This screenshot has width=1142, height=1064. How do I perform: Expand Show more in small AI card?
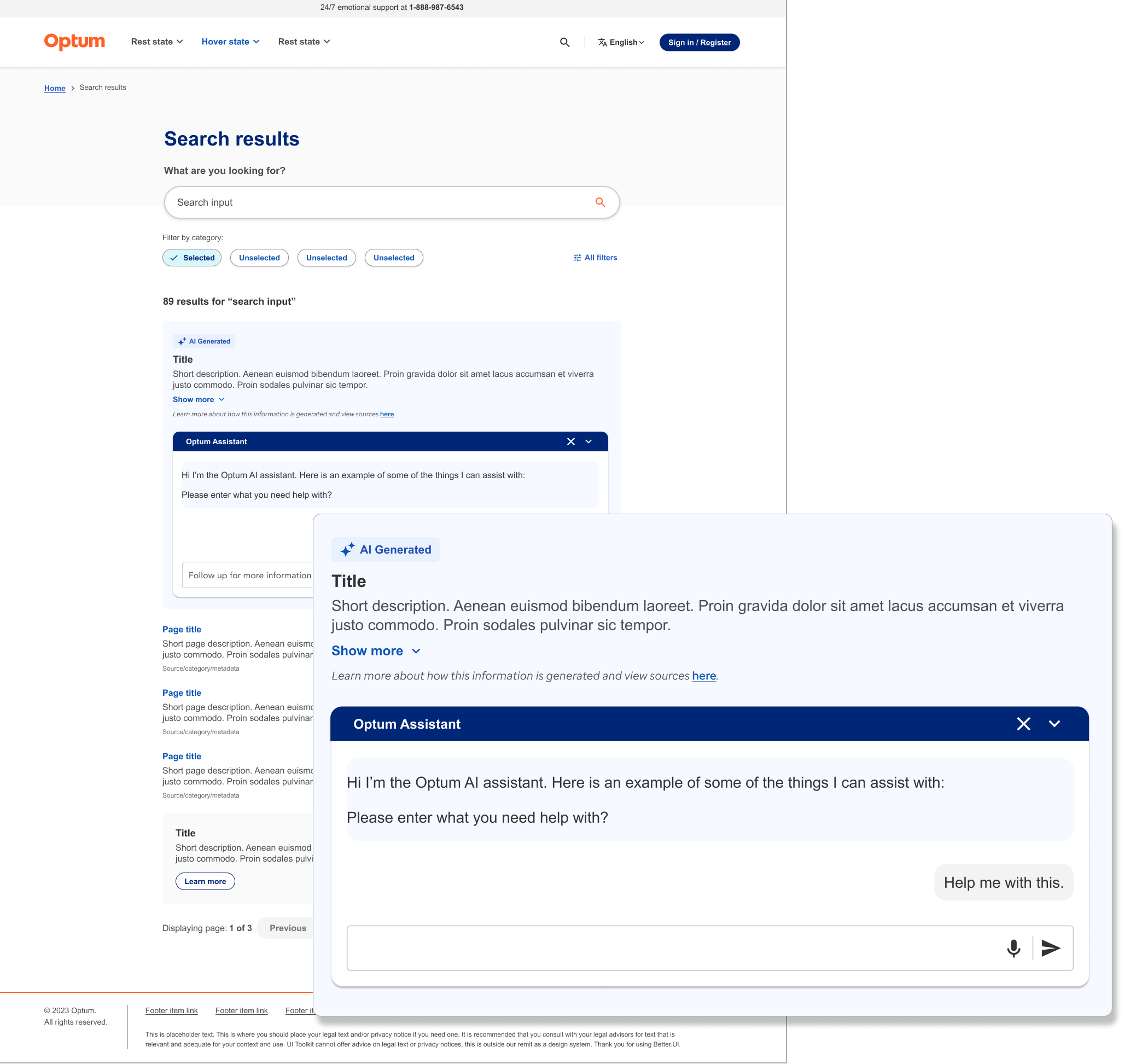[x=199, y=400]
